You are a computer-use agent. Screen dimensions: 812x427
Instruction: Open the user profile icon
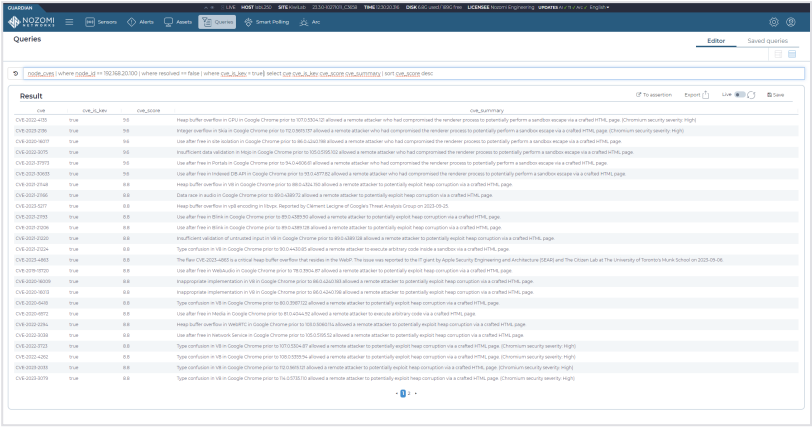(x=791, y=22)
